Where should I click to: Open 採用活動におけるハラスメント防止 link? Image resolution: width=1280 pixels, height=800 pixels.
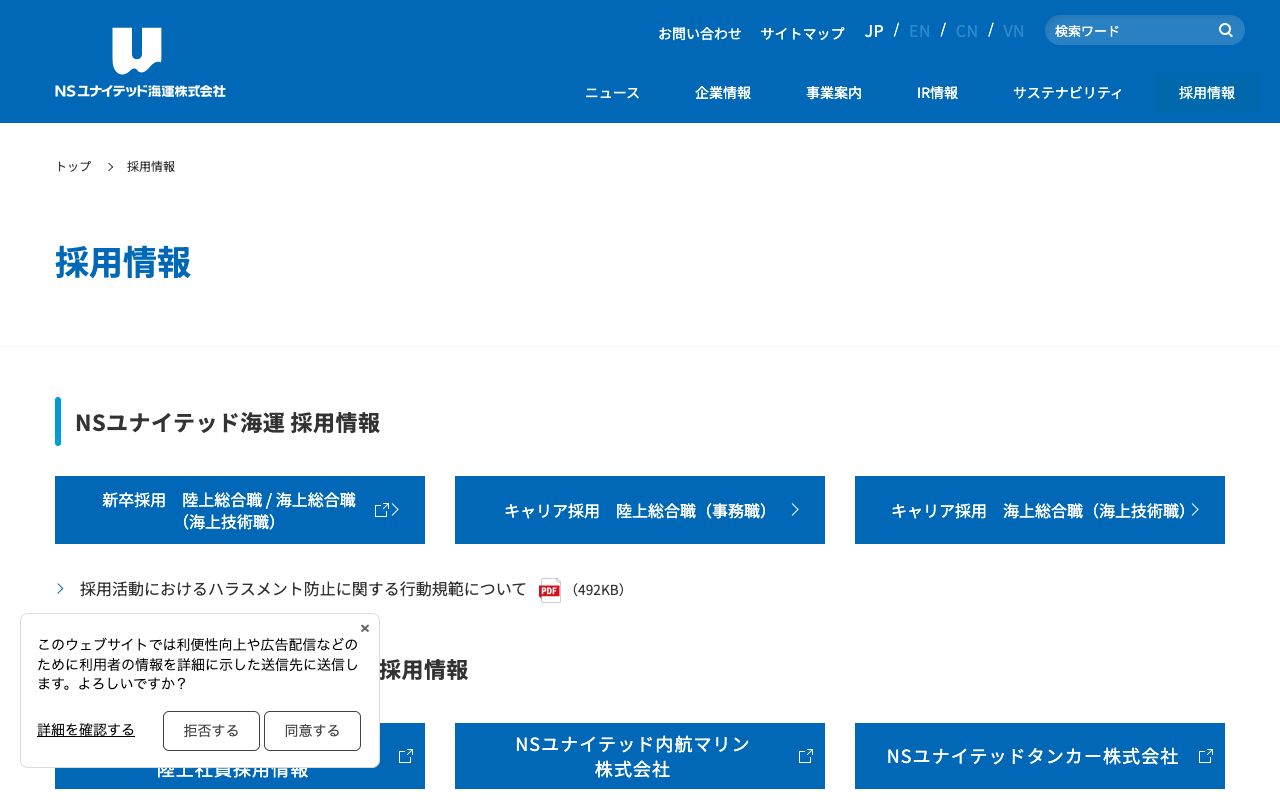click(303, 589)
